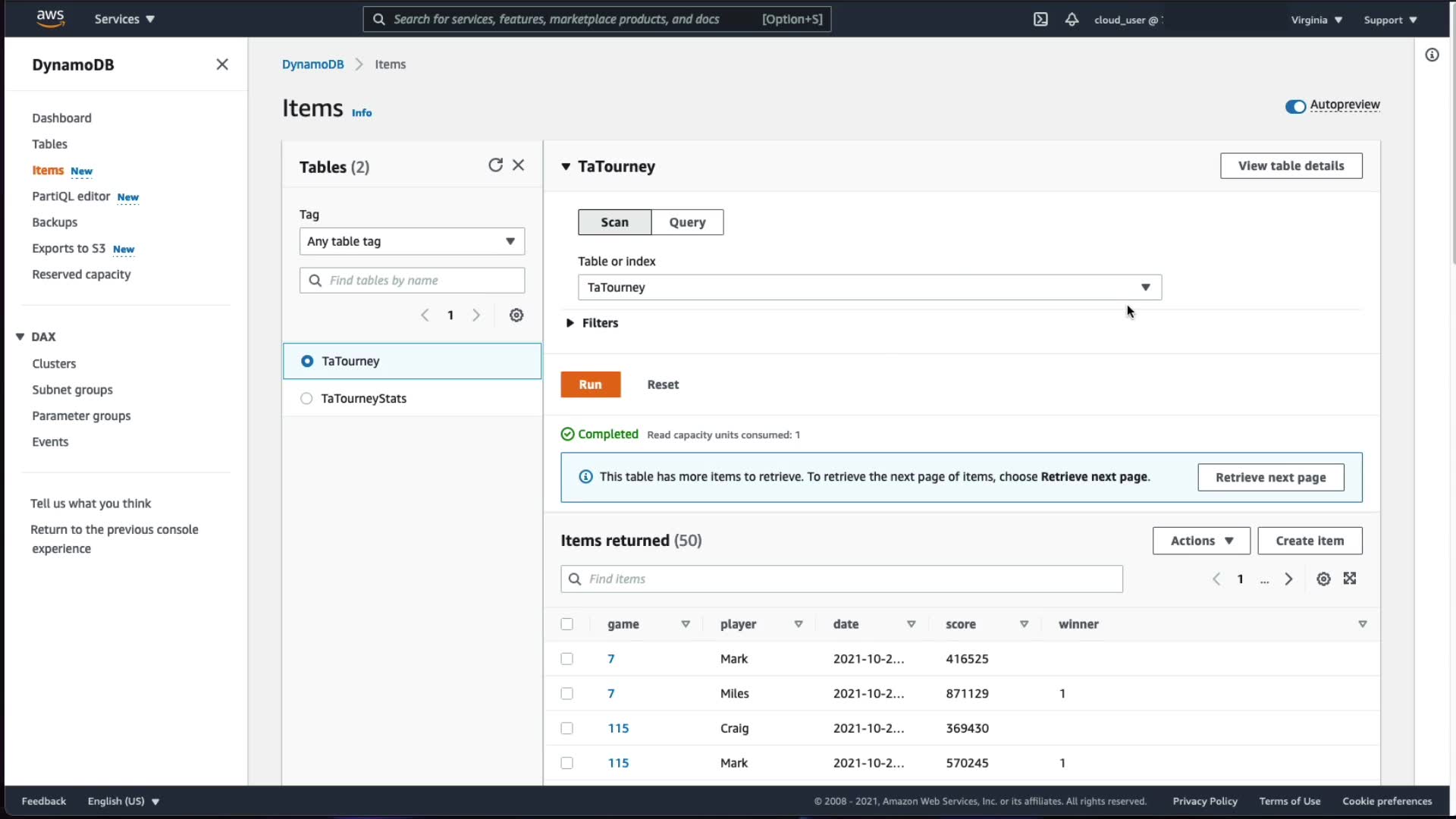Select the TaTourneyStats table radio
The width and height of the screenshot is (1456, 819).
[x=306, y=399]
